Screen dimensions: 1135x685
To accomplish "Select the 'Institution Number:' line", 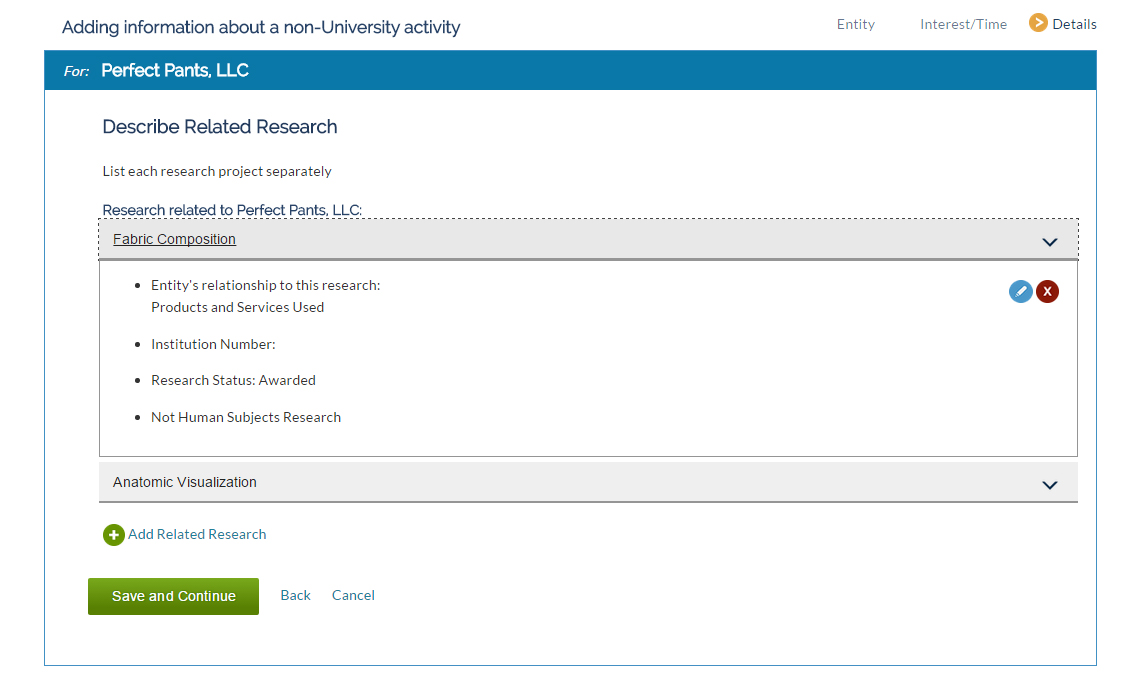I will (x=213, y=344).
